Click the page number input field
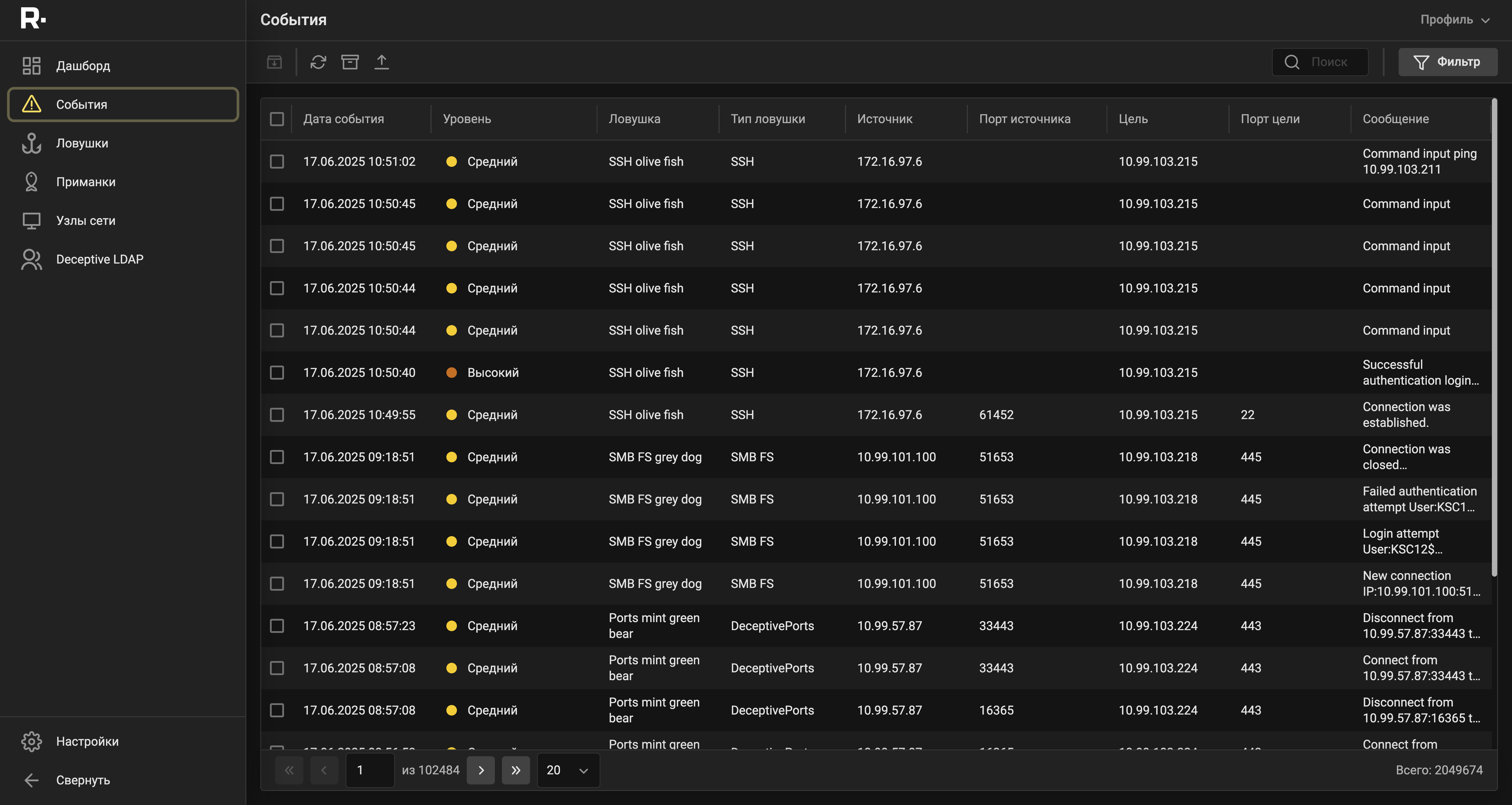This screenshot has height=805, width=1512. click(370, 770)
